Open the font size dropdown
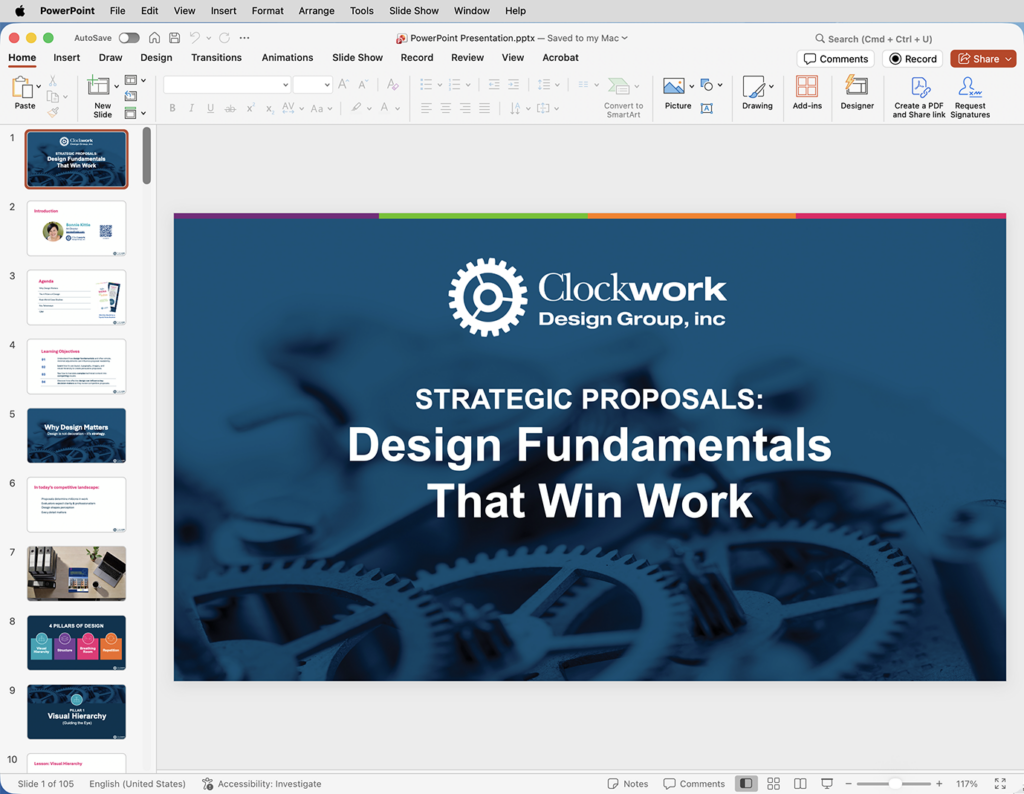 [x=327, y=85]
